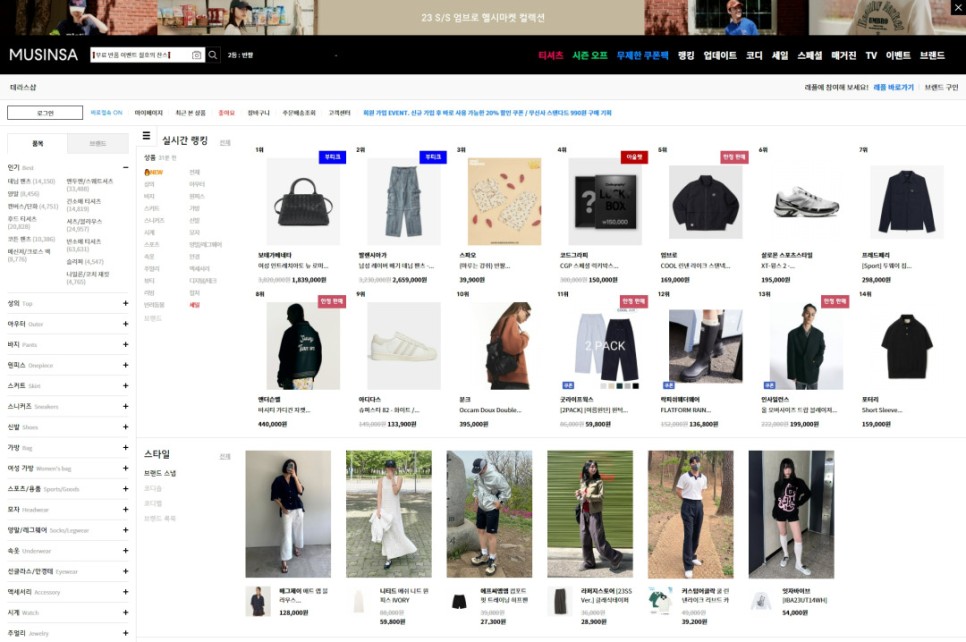Open 시즌 오프 in top navigation

coord(590,55)
